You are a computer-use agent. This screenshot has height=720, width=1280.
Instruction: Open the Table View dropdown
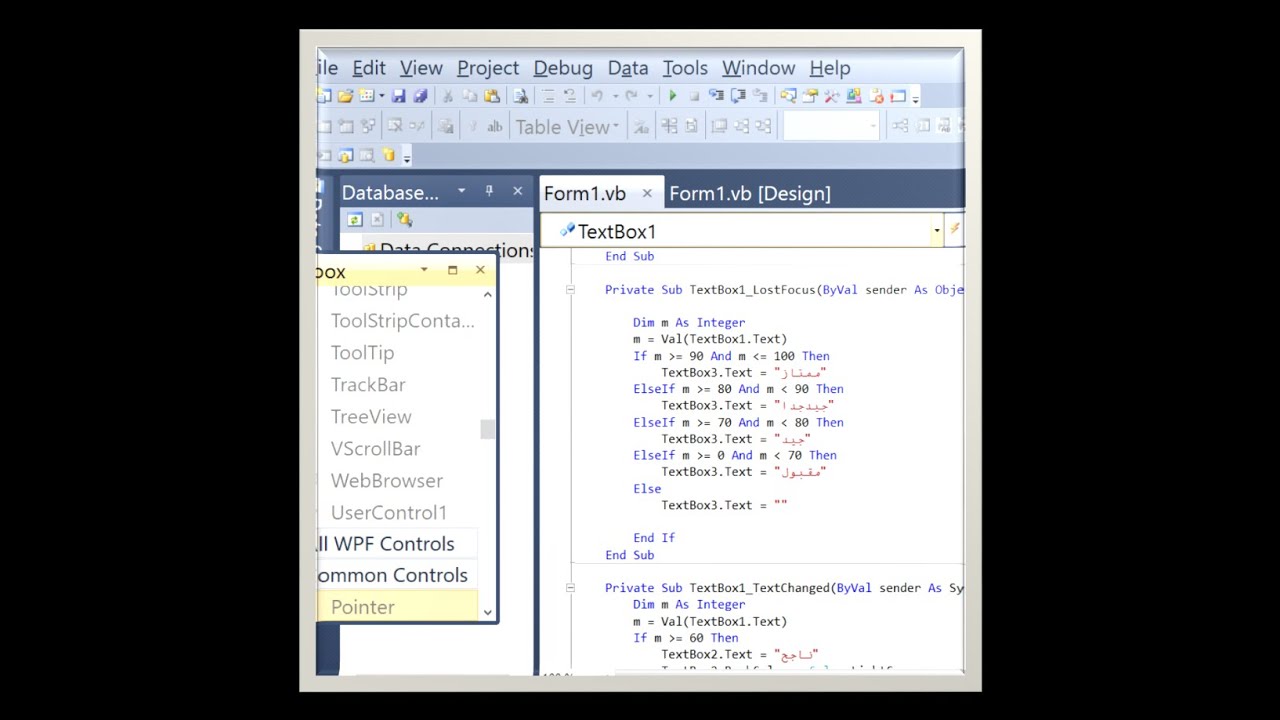tap(567, 127)
